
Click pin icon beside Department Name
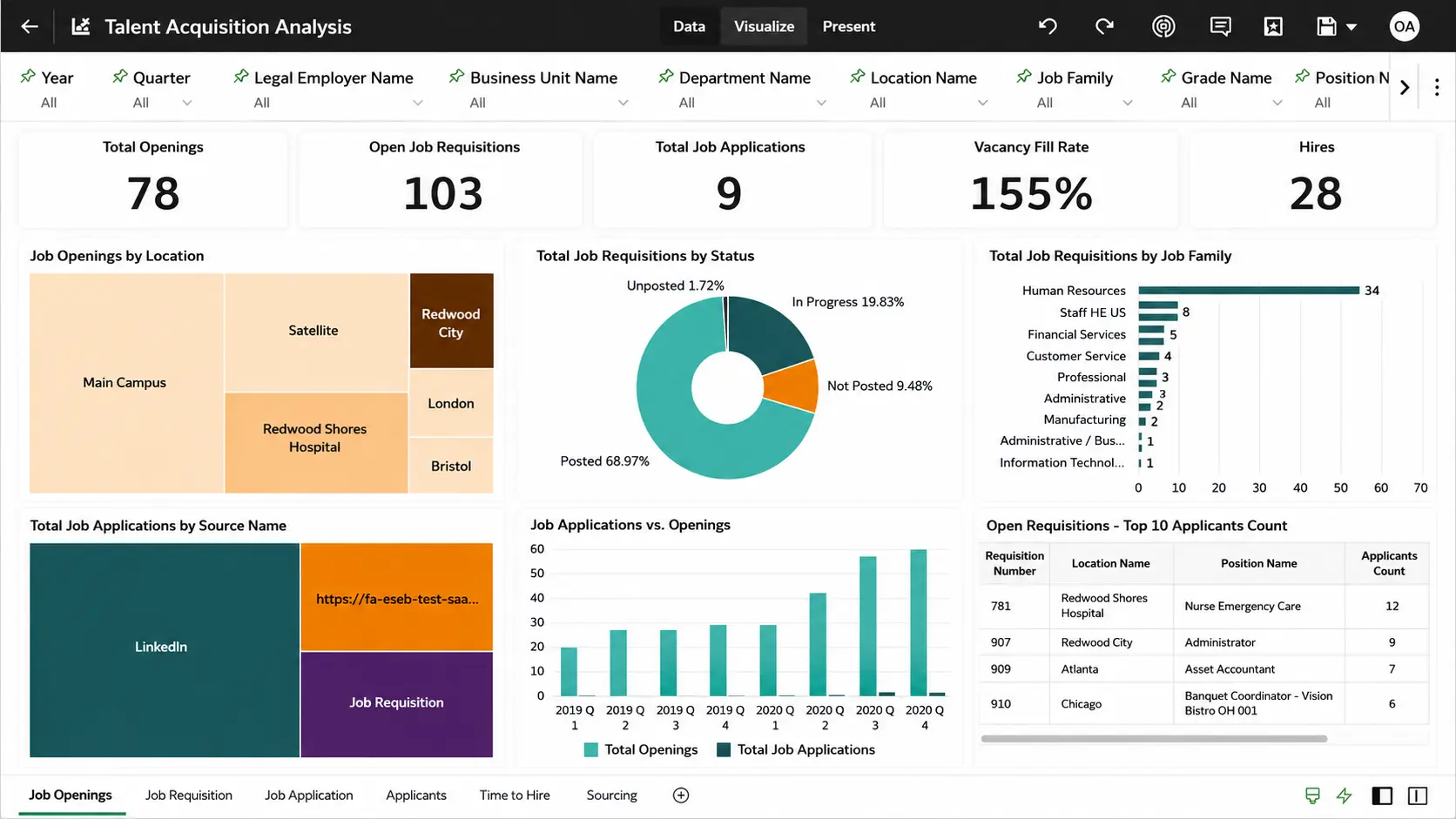666,77
